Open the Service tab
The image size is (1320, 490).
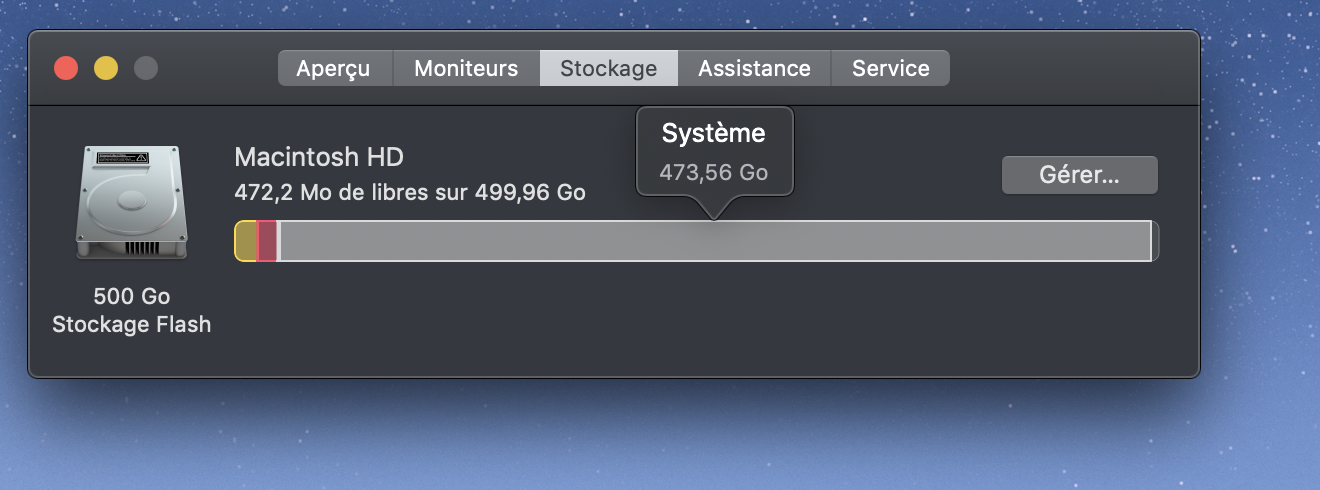(890, 68)
